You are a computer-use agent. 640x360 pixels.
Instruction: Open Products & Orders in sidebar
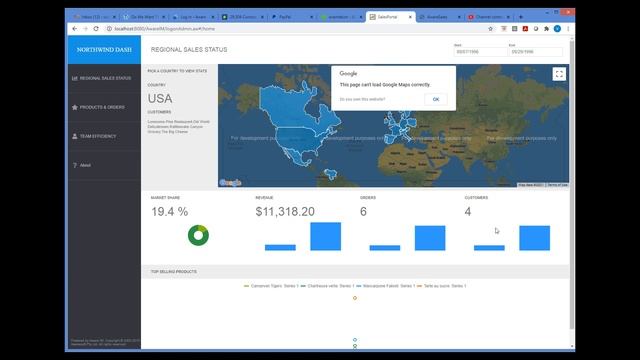click(x=104, y=107)
